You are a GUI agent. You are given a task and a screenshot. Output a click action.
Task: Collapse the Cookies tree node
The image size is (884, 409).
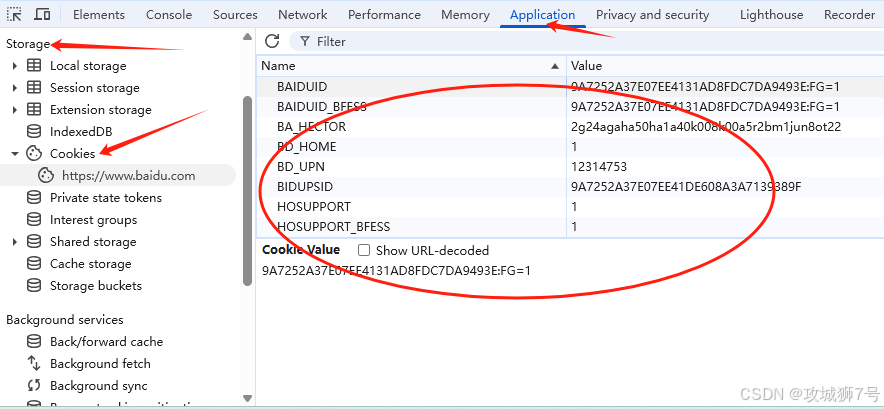click(15, 153)
